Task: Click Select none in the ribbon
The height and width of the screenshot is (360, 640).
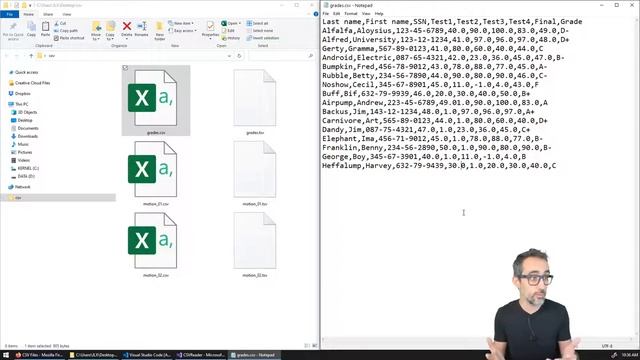Action: [x=259, y=31]
